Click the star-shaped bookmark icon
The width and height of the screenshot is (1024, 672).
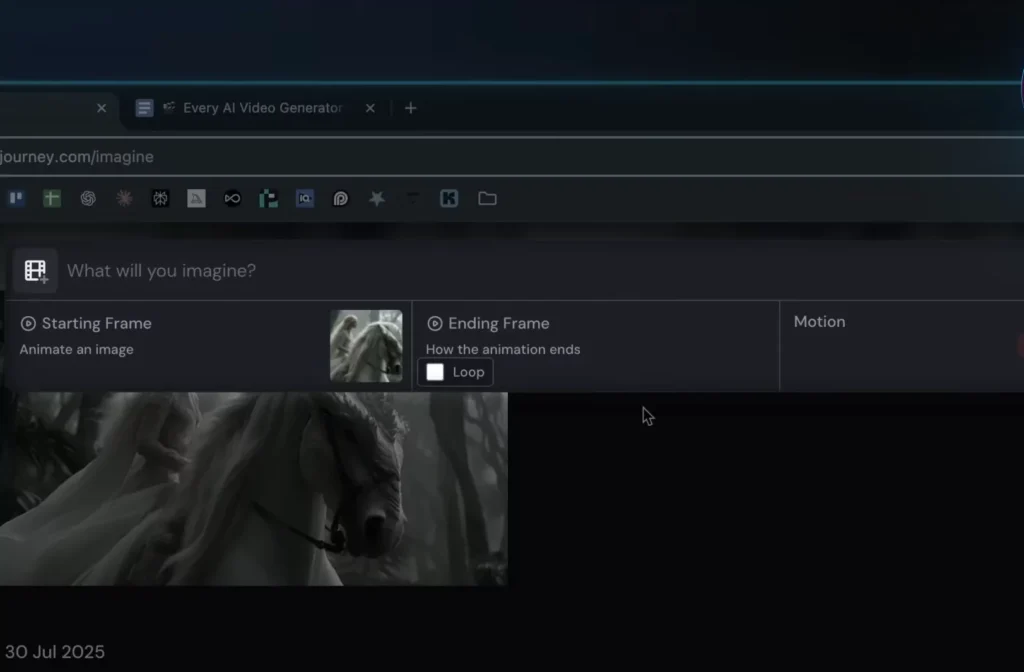[x=376, y=198]
